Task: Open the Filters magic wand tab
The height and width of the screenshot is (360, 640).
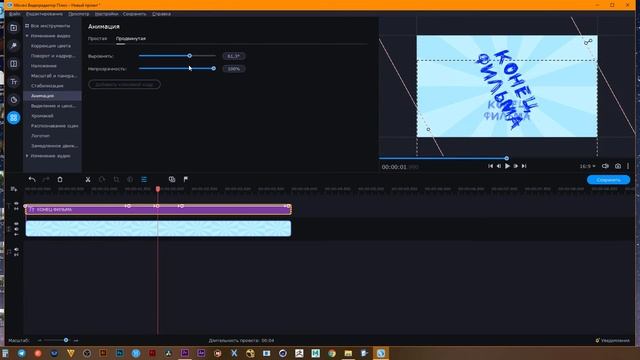Action: (13, 46)
